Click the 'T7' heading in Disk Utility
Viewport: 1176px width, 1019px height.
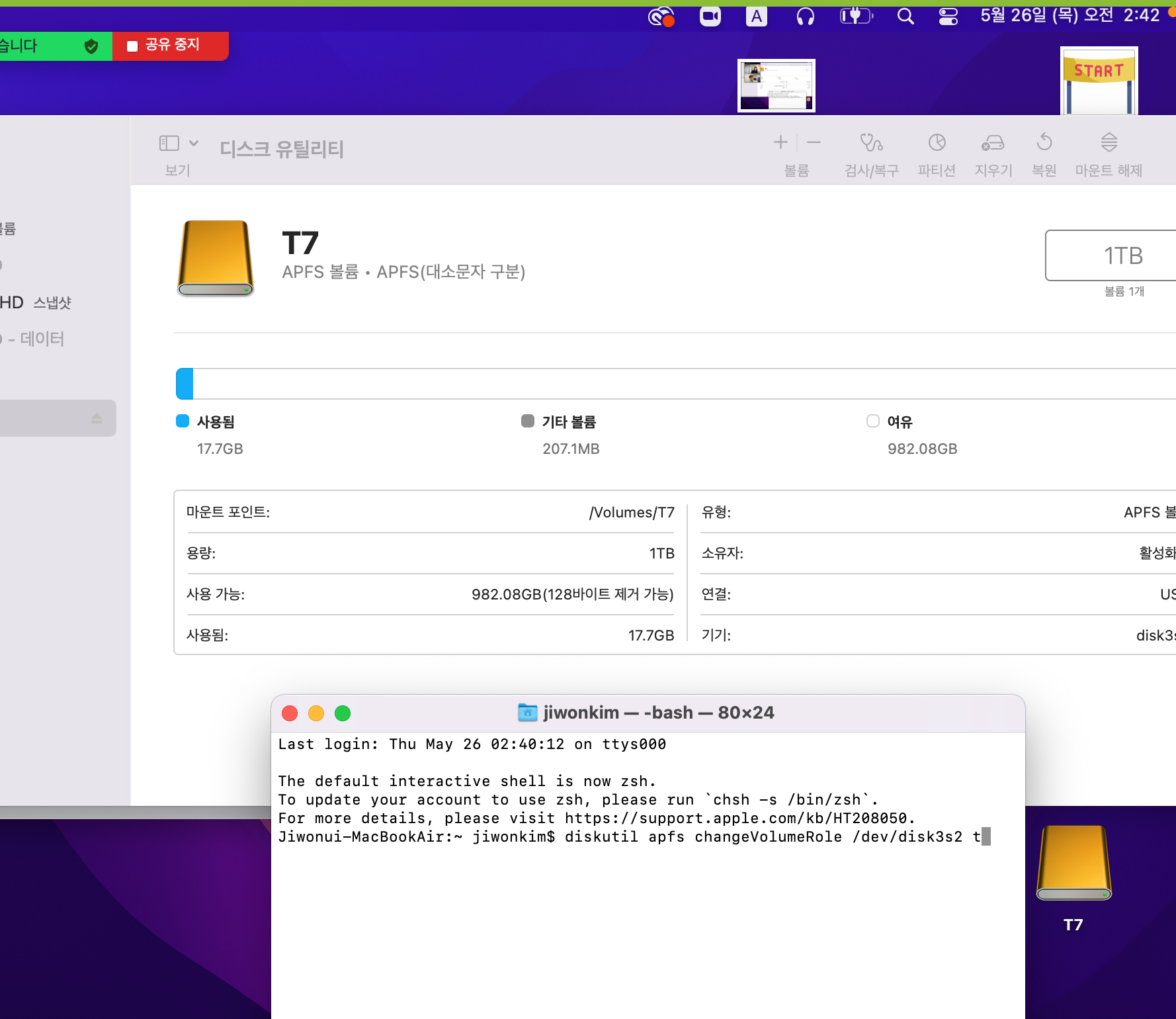tap(300, 243)
